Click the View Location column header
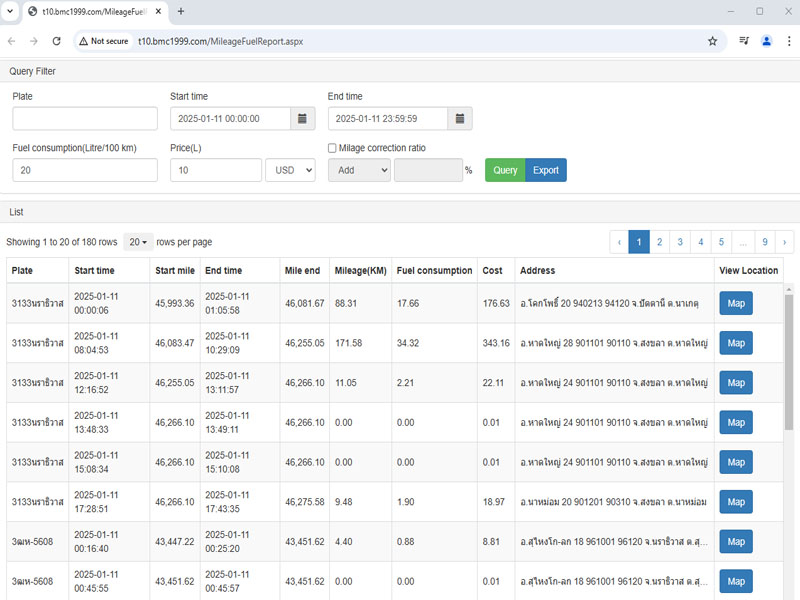The width and height of the screenshot is (800, 600). pos(748,271)
